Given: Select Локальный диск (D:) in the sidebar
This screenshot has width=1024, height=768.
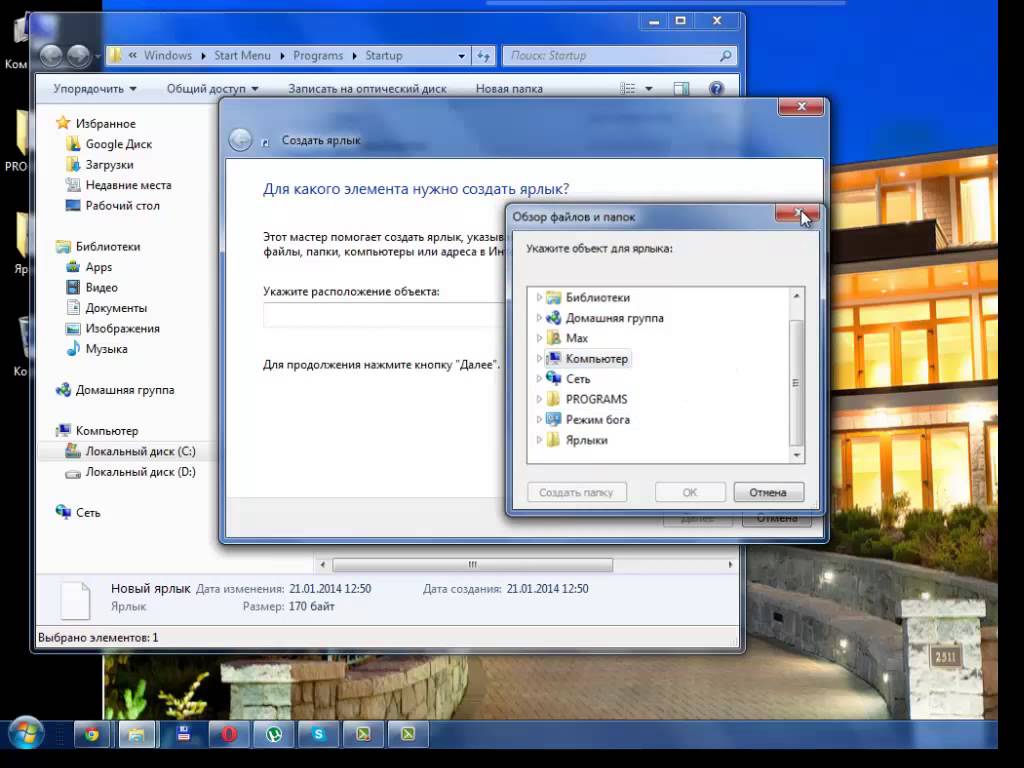Looking at the screenshot, I should 140,472.
